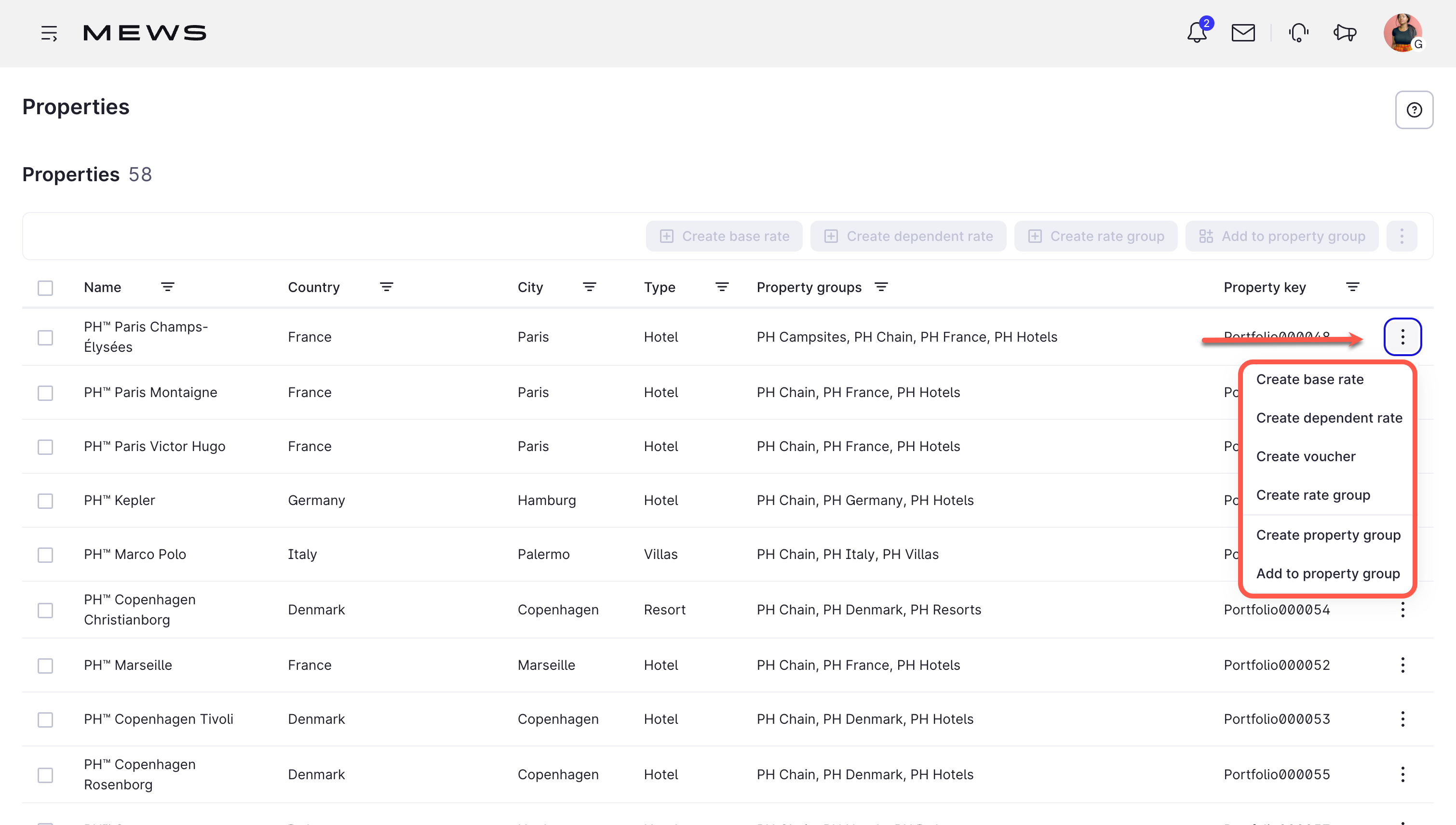The height and width of the screenshot is (825, 1456).
Task: Click the Create base rate toolbar button
Action: [x=724, y=236]
